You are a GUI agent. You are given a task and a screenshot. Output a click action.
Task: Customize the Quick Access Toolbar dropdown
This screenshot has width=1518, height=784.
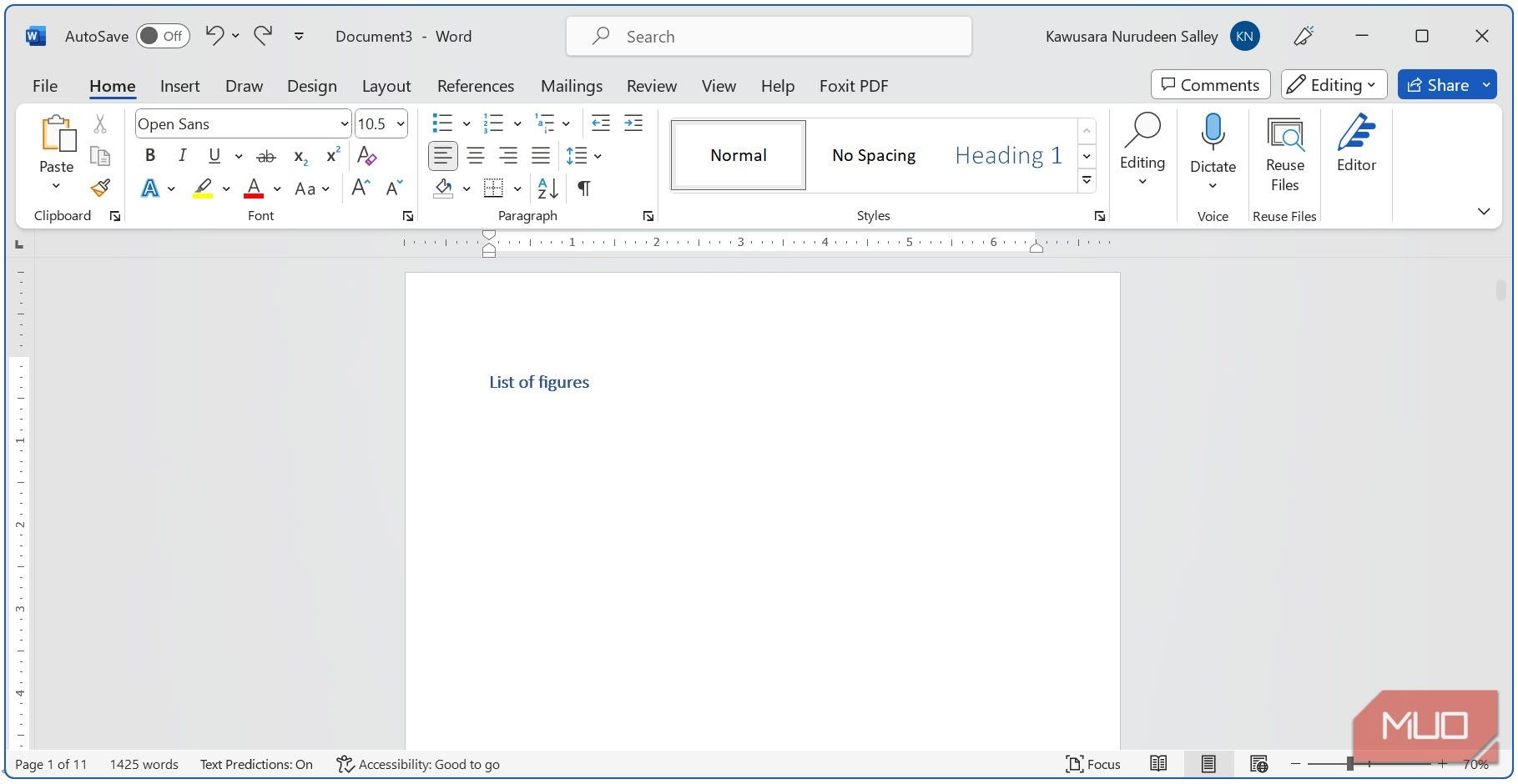pos(299,36)
